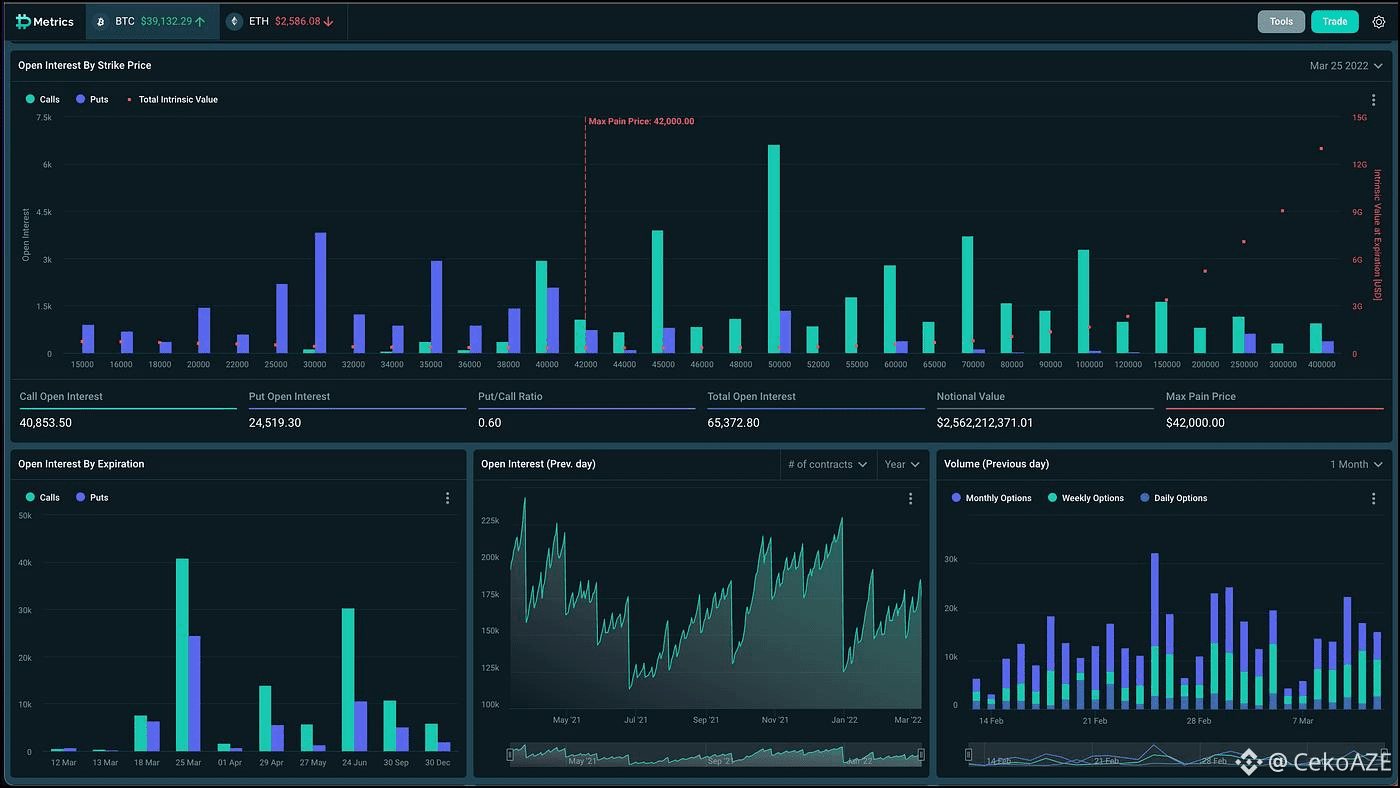Open Open Interest By Expiration kebab menu
This screenshot has width=1400, height=788.
[x=447, y=498]
